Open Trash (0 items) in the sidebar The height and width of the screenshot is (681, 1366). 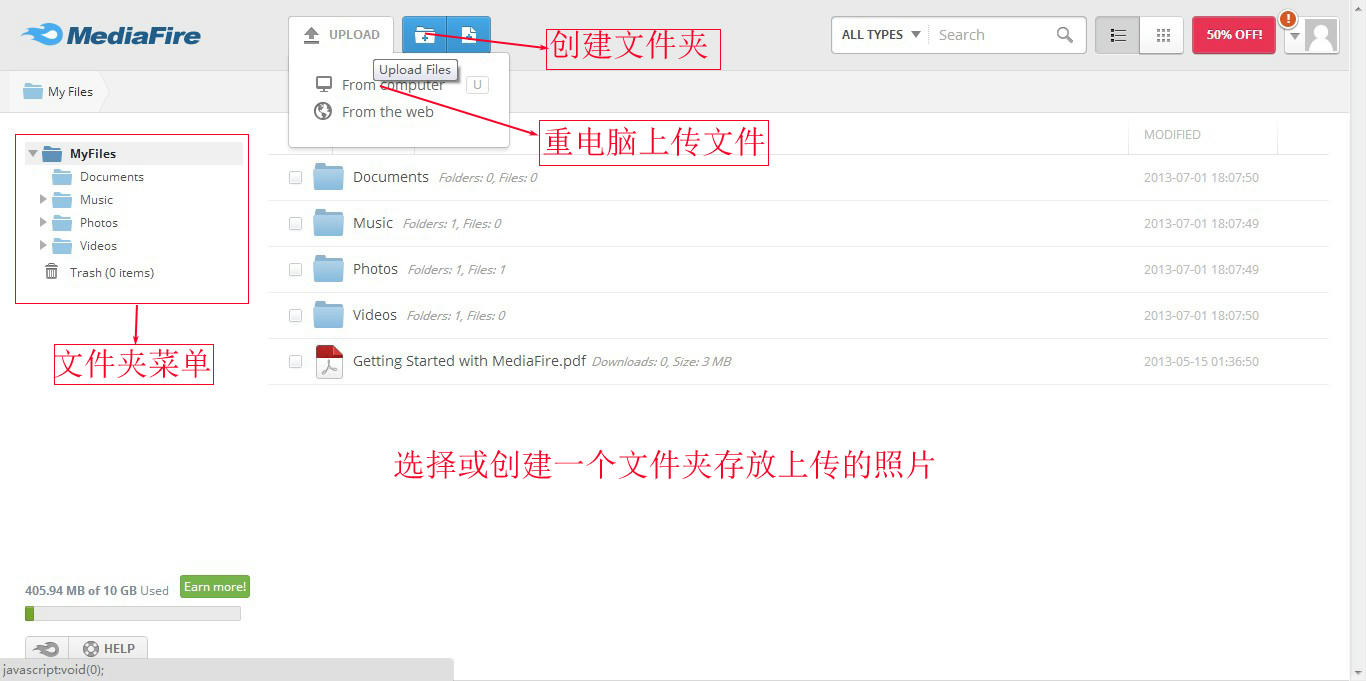point(112,272)
